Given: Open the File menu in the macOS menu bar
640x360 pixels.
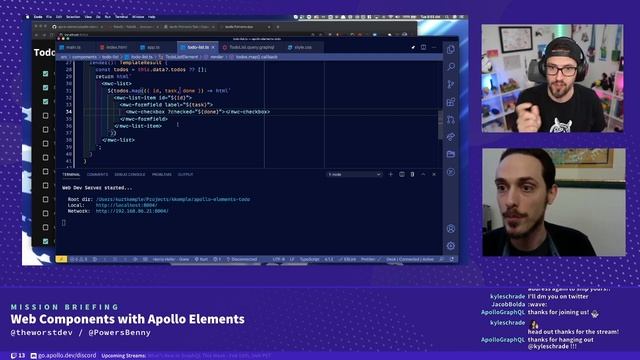Looking at the screenshot, I should coord(49,17).
